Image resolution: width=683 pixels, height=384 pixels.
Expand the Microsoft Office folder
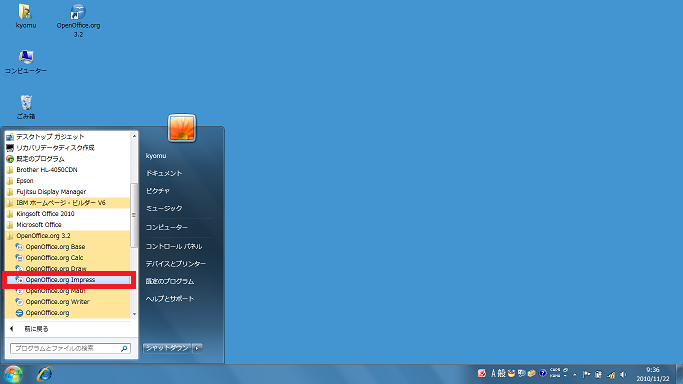pos(68,225)
